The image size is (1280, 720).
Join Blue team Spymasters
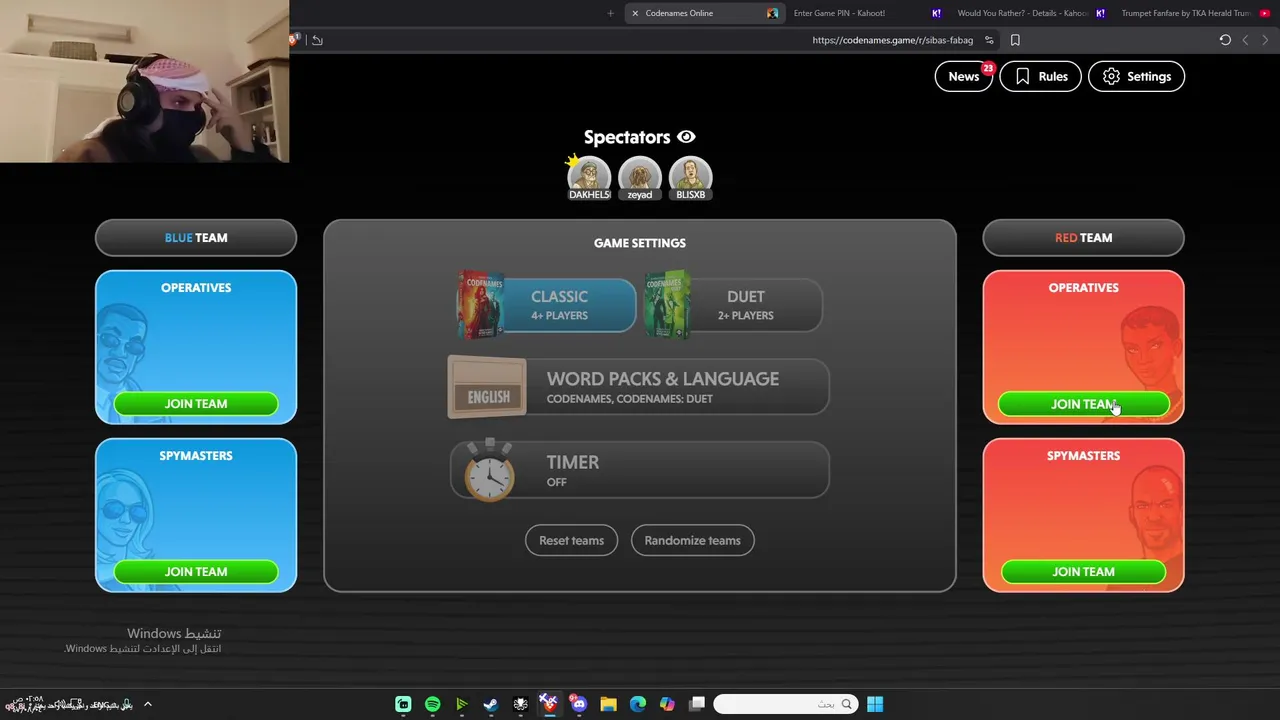(196, 572)
